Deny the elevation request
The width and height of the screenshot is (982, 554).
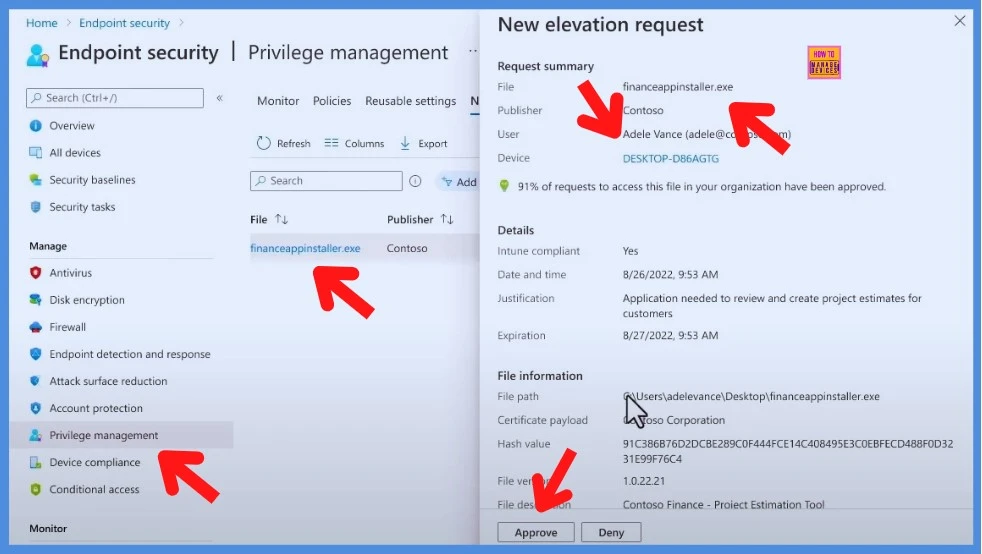point(611,532)
